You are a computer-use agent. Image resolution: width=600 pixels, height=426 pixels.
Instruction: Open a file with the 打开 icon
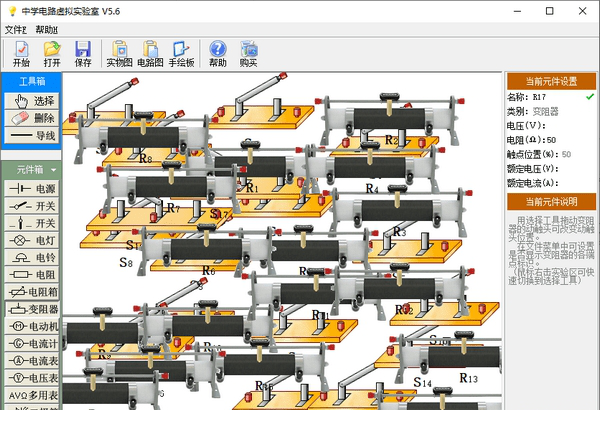coord(52,54)
